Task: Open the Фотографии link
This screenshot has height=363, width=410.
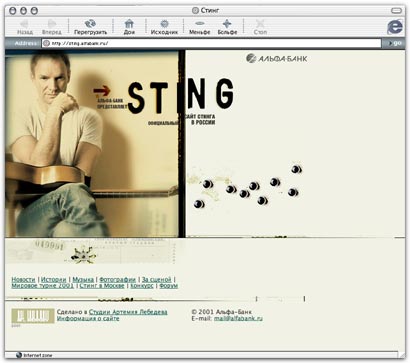Action: (x=118, y=279)
